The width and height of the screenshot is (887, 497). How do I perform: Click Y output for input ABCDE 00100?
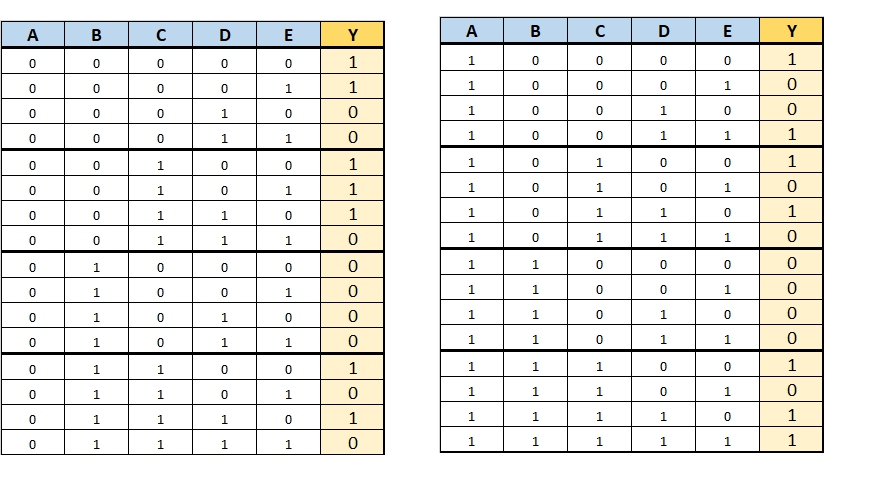[352, 164]
